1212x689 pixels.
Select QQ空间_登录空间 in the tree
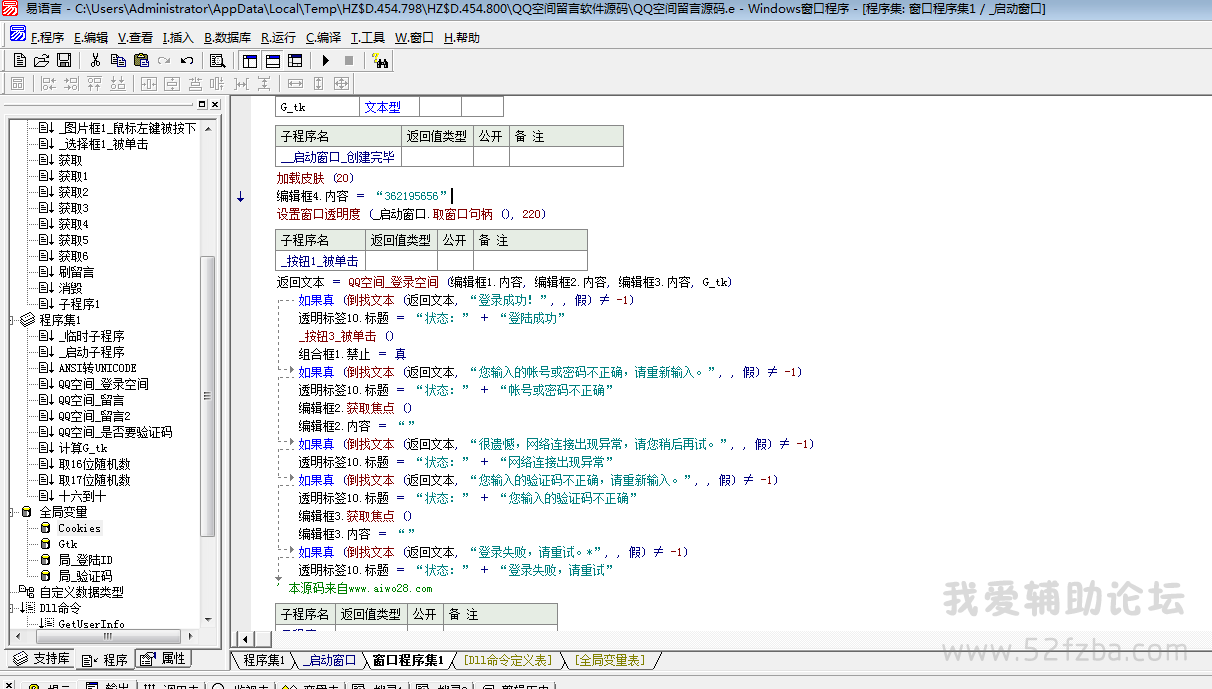pos(103,384)
